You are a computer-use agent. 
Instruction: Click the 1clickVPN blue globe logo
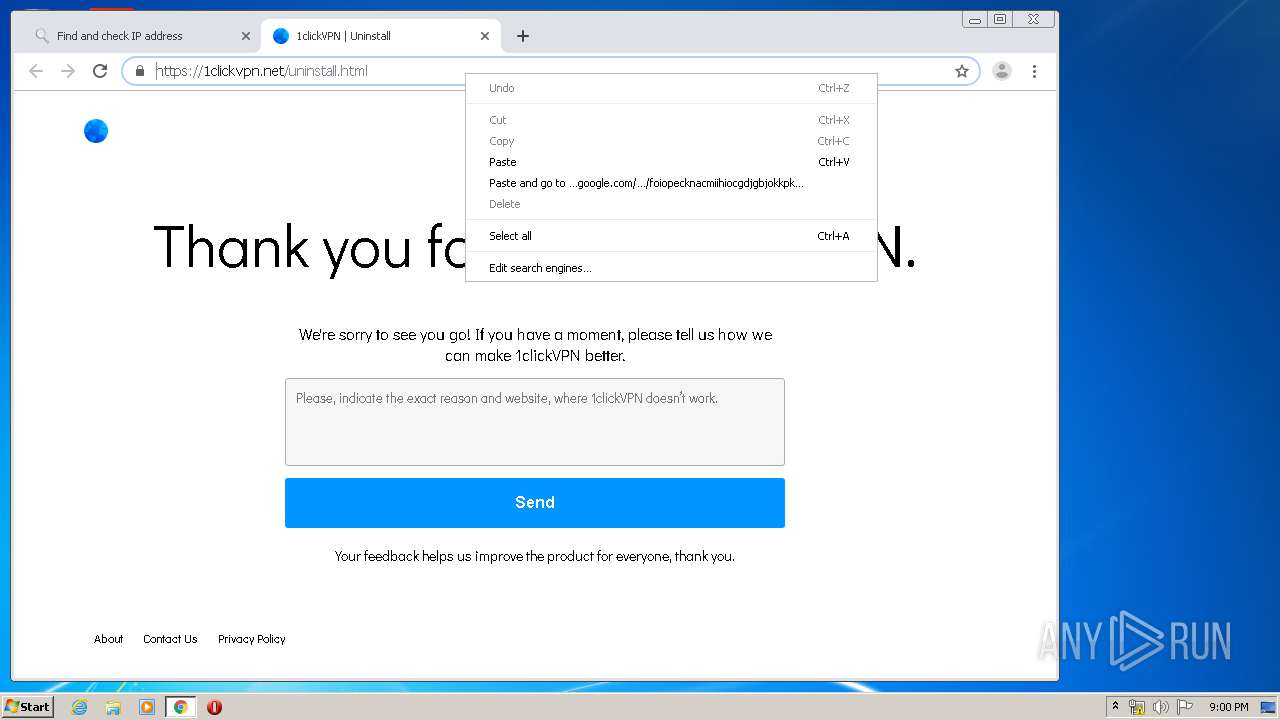96,131
